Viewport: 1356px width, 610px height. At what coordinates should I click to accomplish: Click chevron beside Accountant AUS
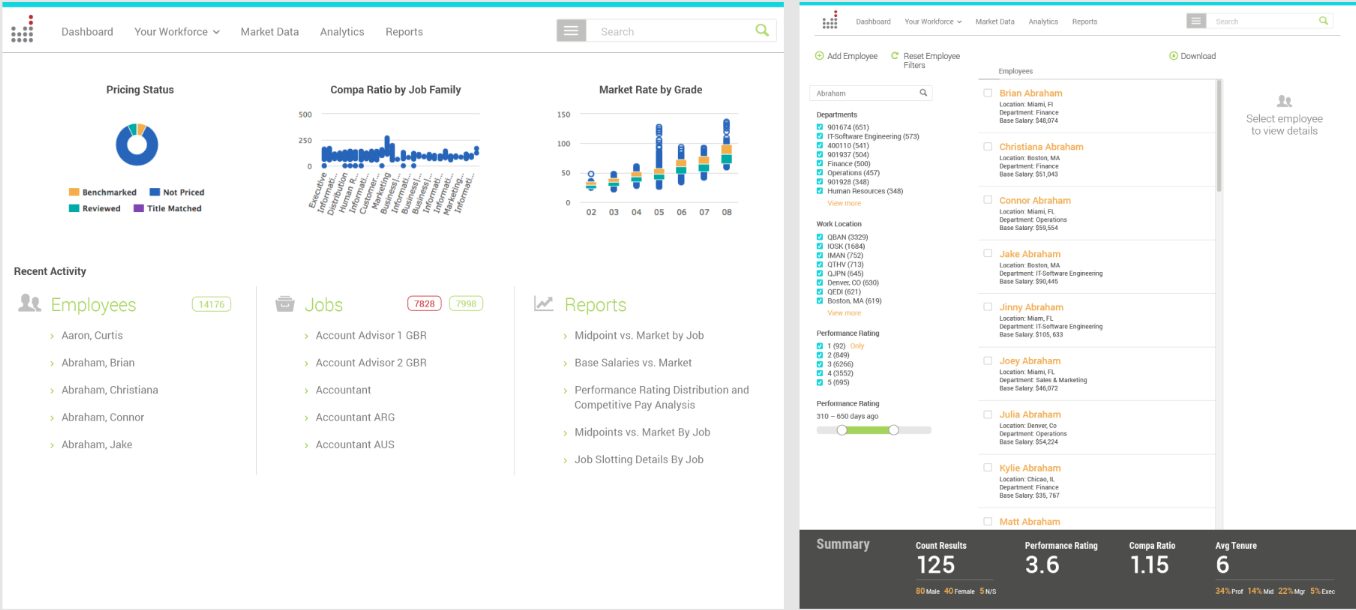coord(307,445)
